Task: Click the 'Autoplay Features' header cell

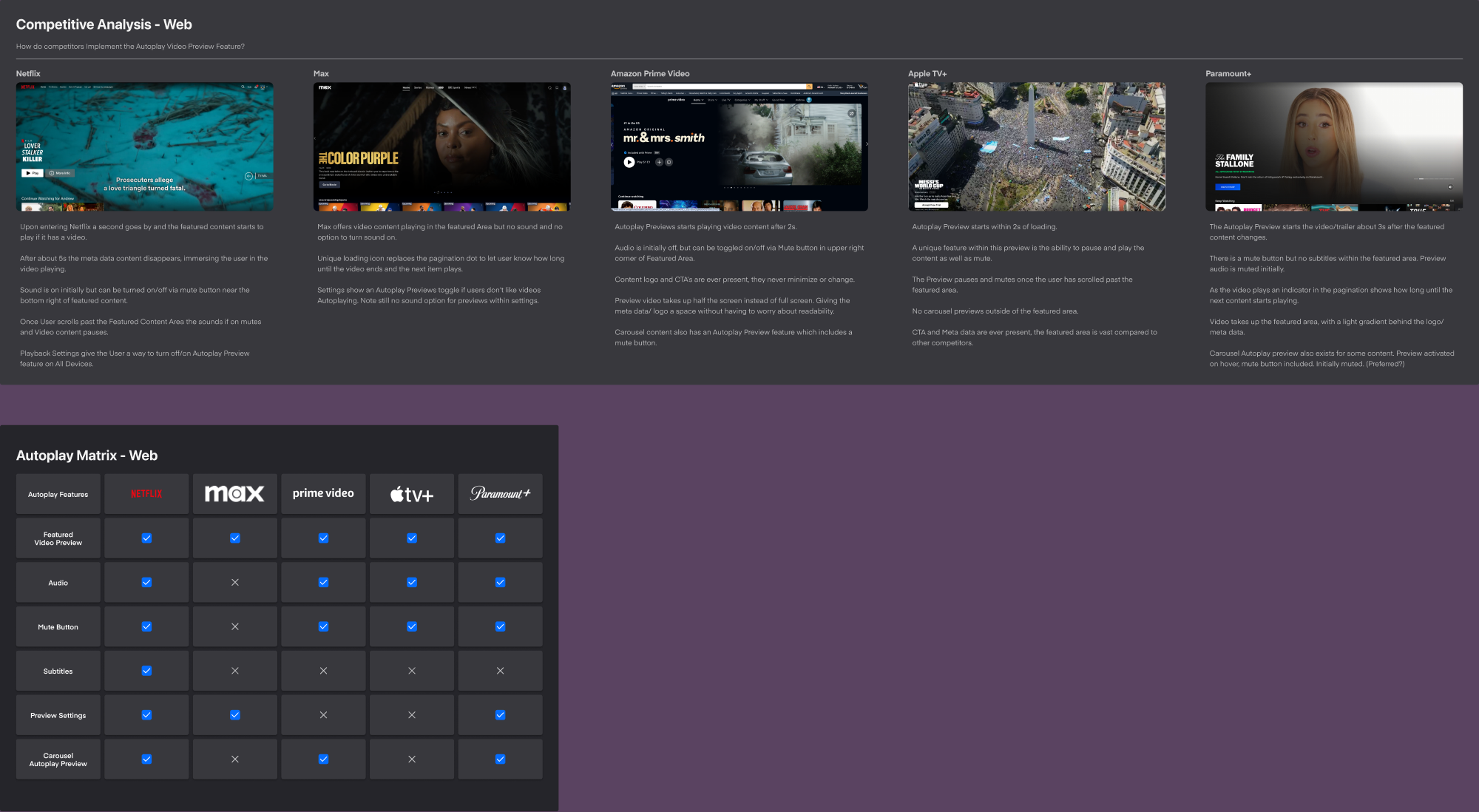Action: point(58,494)
